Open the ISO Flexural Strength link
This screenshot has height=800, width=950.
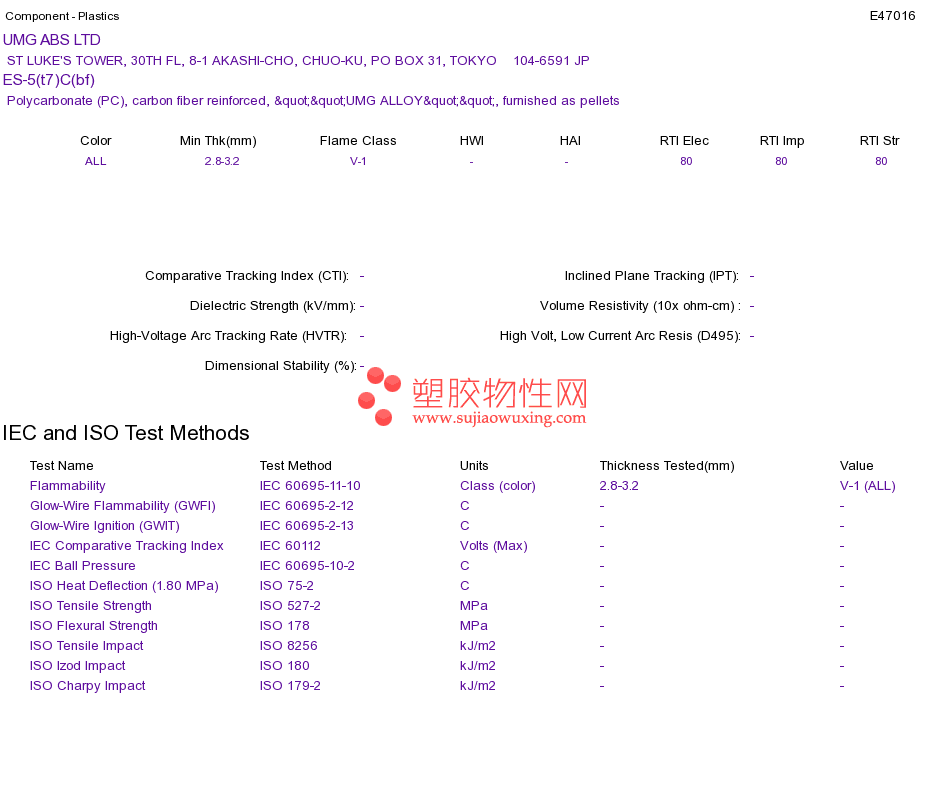(94, 625)
